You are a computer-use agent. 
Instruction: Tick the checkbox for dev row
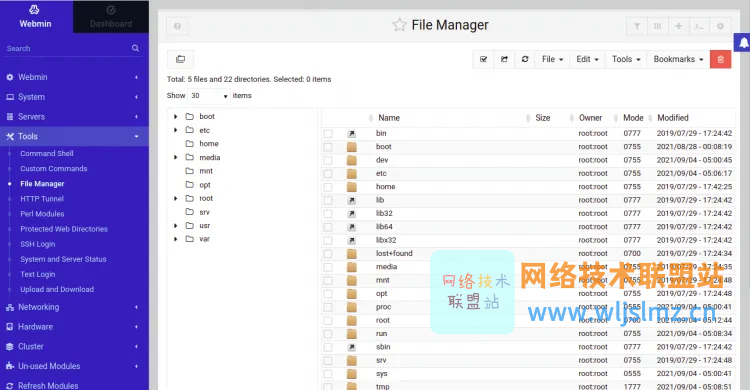point(328,160)
